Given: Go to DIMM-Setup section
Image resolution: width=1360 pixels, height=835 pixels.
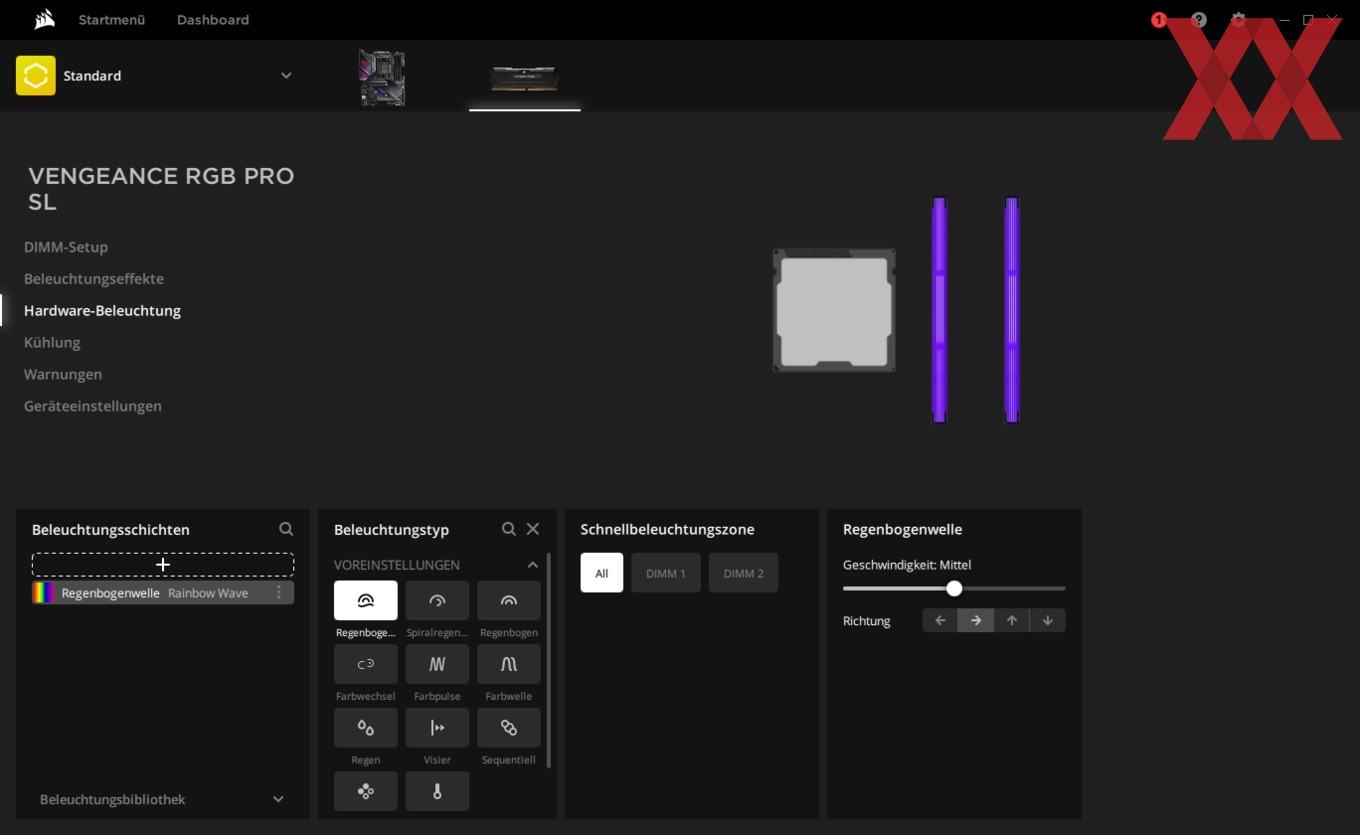Looking at the screenshot, I should point(66,247).
